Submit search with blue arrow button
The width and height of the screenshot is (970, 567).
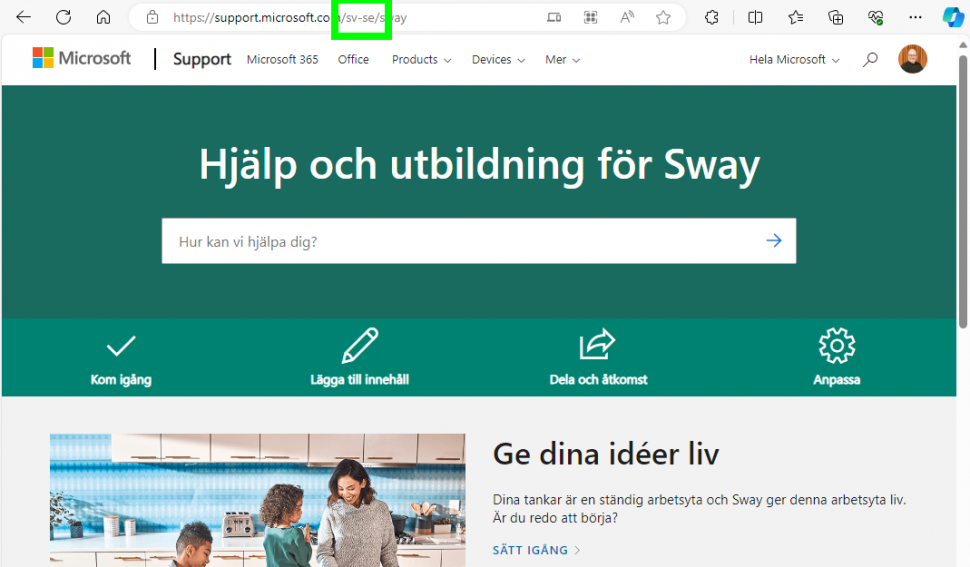[774, 241]
